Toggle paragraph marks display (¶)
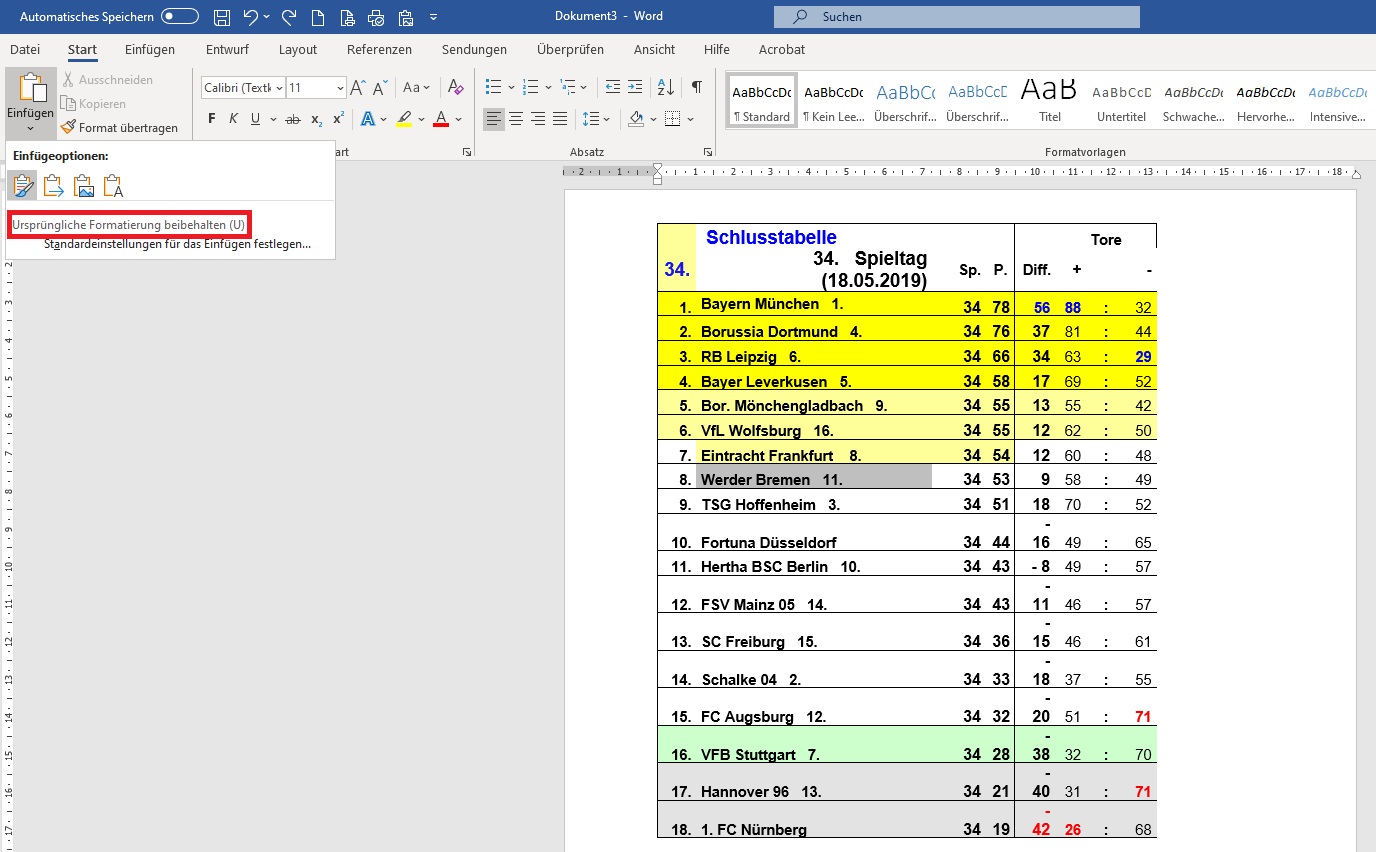Viewport: 1376px width, 852px height. [697, 88]
